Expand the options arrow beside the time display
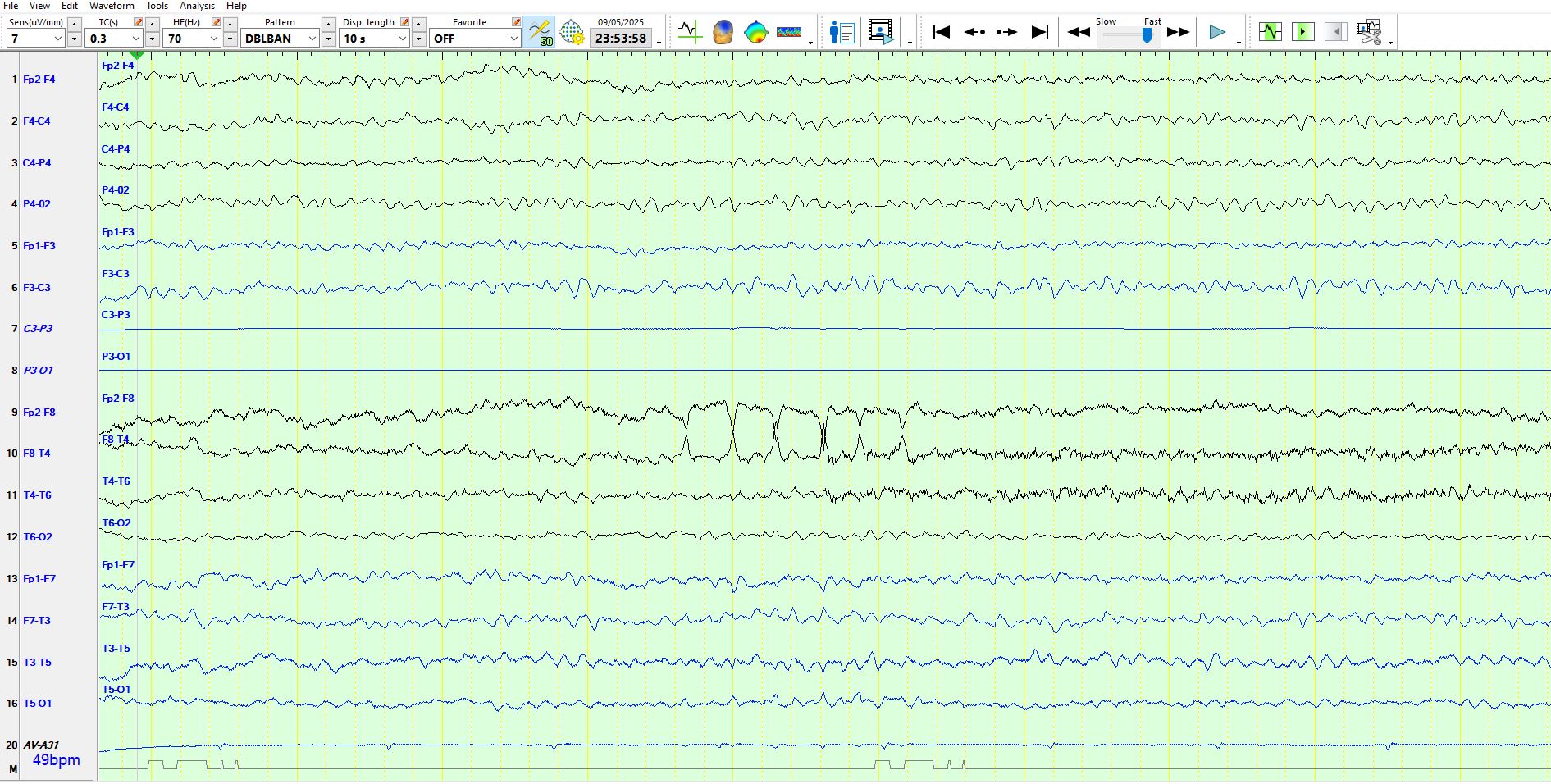Viewport: 1551px width, 784px height. 659,42
